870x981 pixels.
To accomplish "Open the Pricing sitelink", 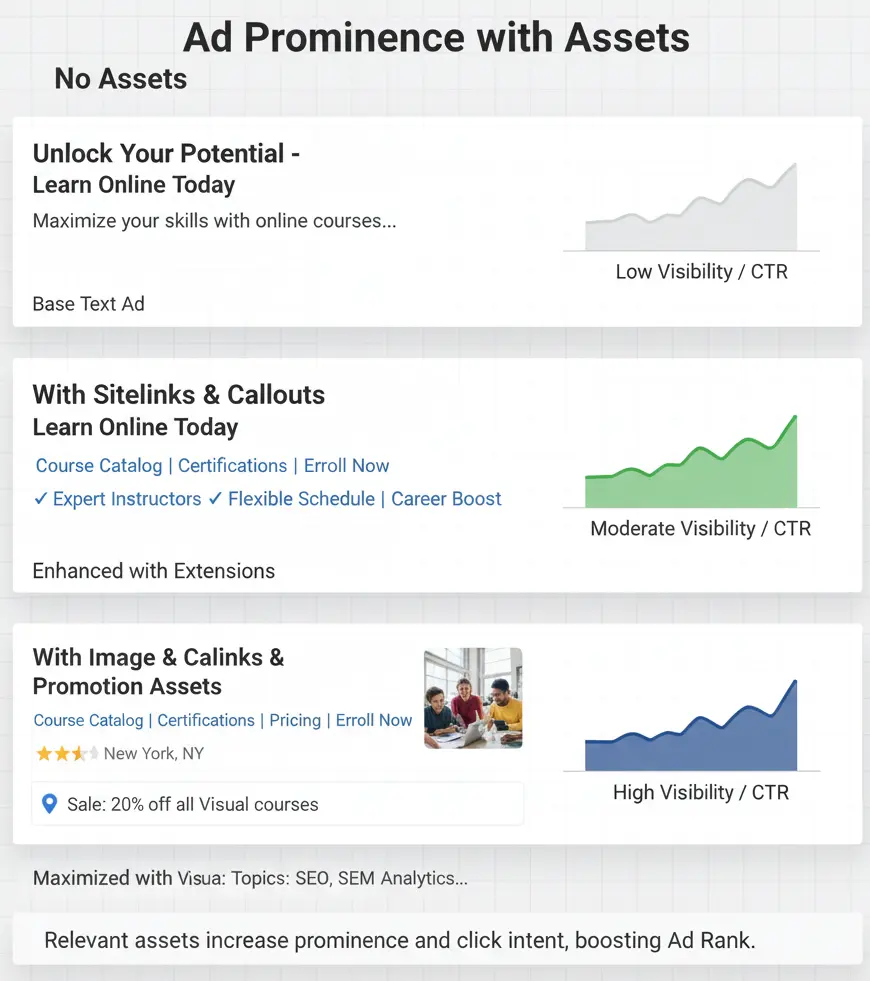I will coord(295,720).
